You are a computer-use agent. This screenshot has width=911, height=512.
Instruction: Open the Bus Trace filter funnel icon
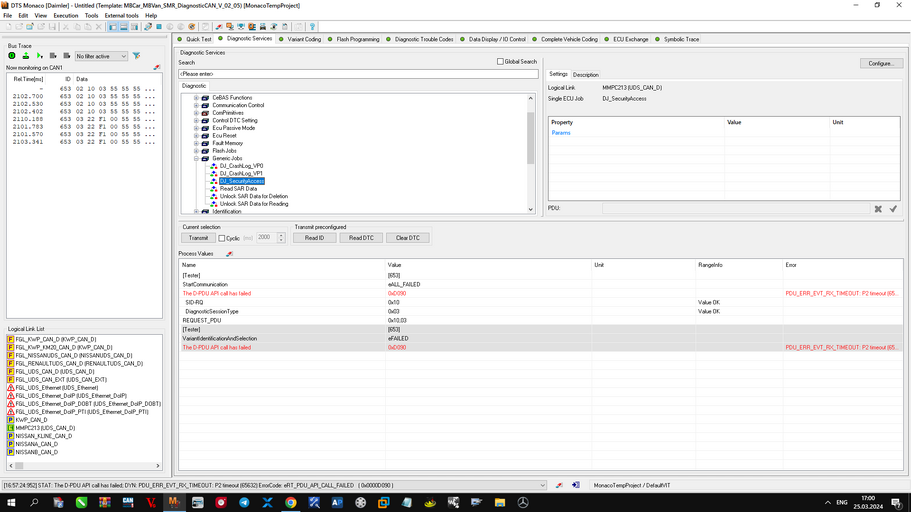tap(137, 56)
